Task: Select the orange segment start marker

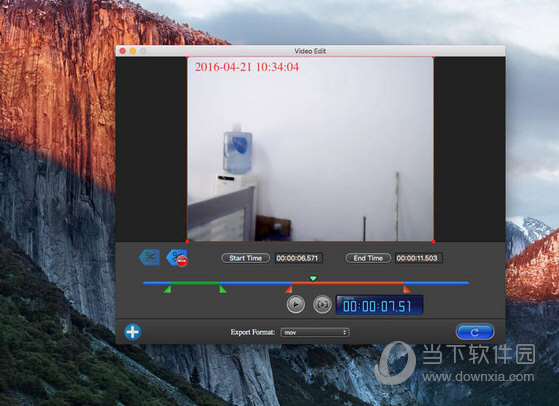Action: click(289, 289)
